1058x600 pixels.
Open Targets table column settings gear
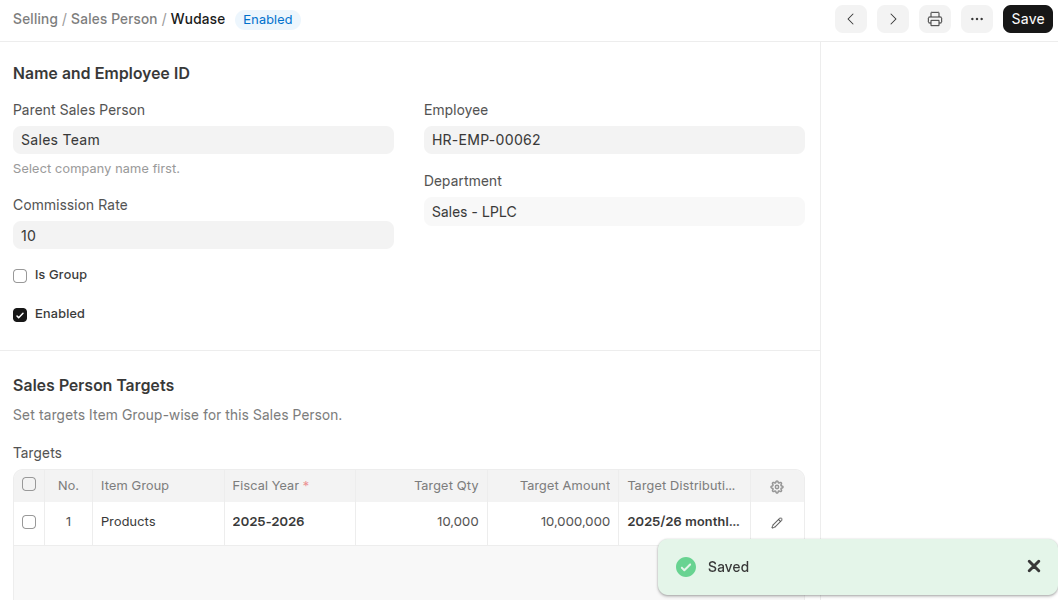coord(777,487)
